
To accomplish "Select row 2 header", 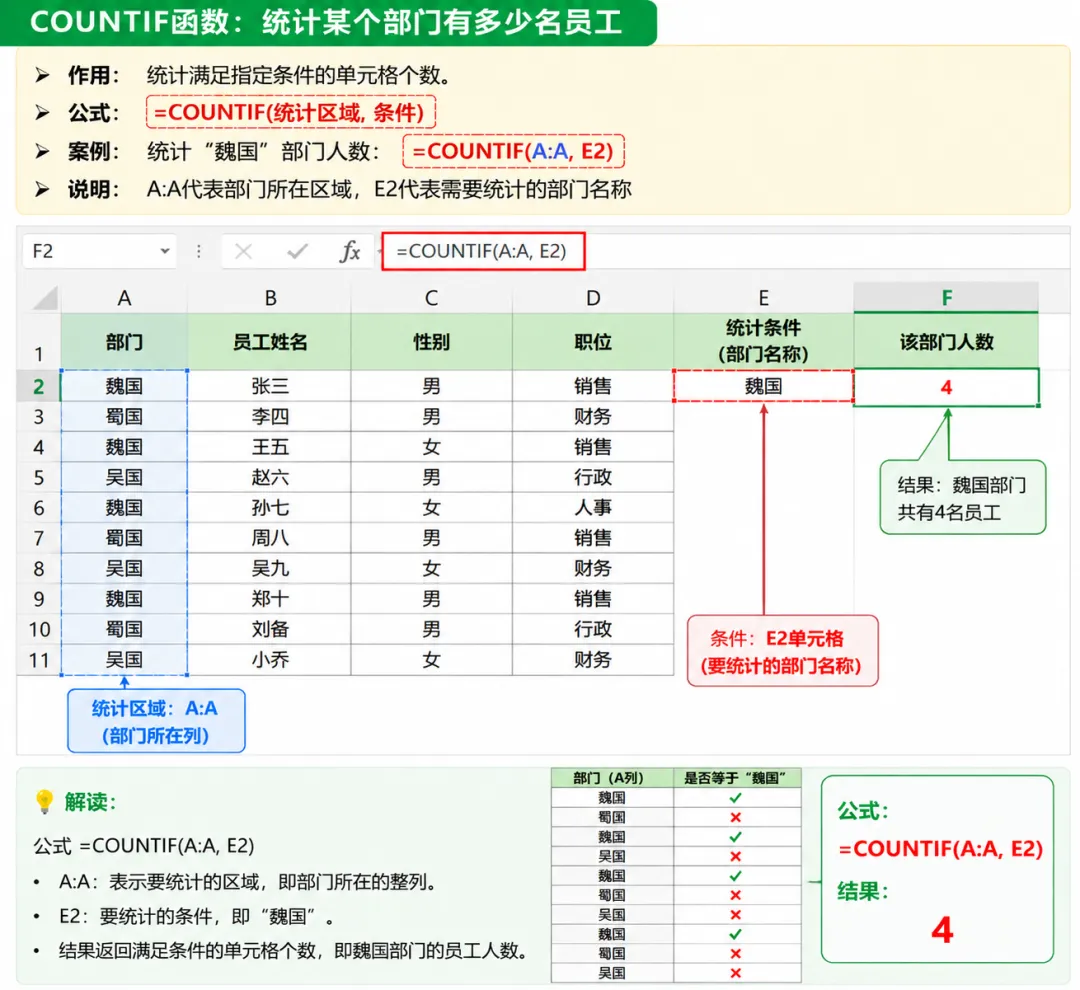I will click(x=39, y=386).
